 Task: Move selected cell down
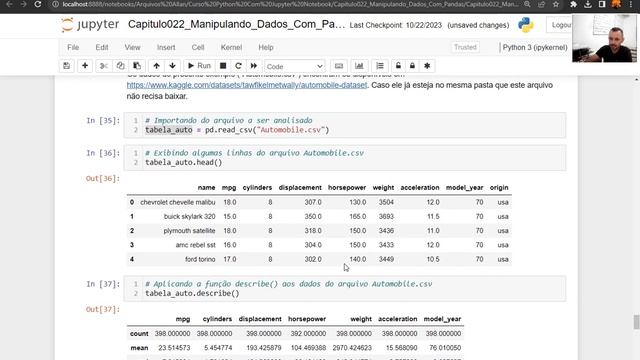pyautogui.click(x=172, y=66)
